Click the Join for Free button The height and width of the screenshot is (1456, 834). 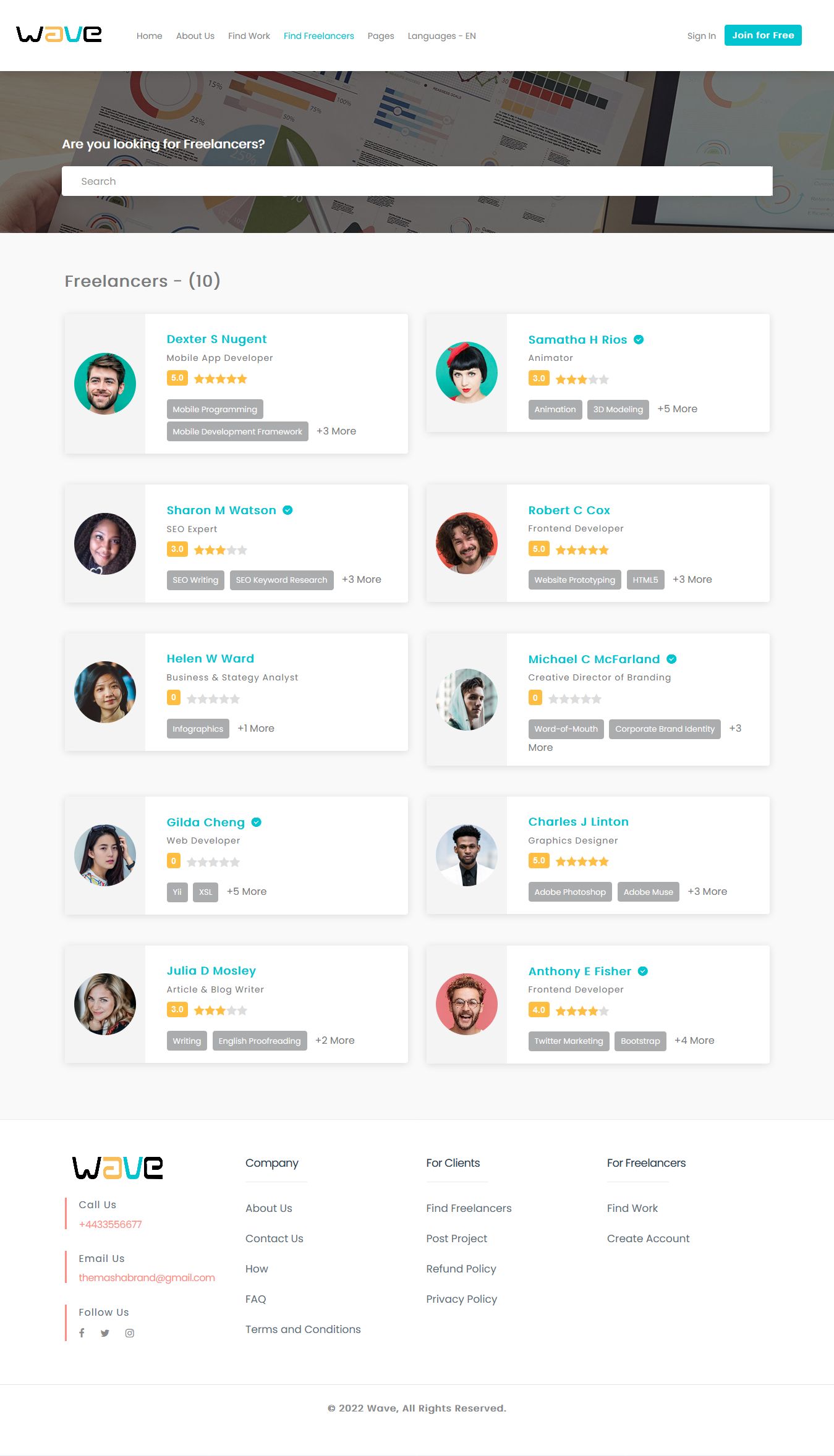763,35
